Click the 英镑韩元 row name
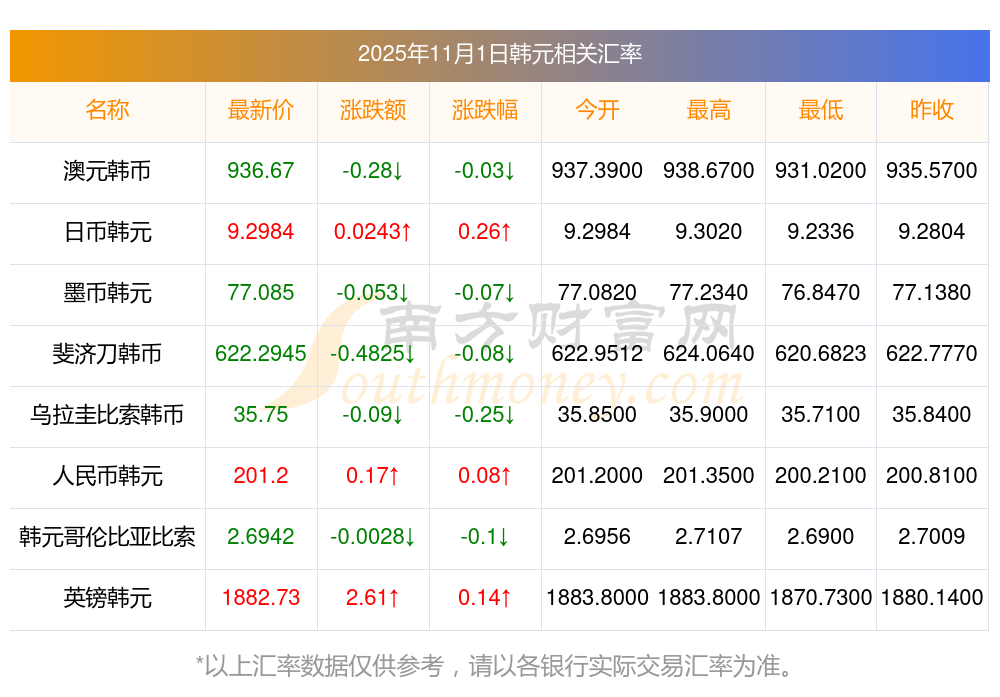Image resolution: width=1000 pixels, height=697 pixels. (107, 598)
